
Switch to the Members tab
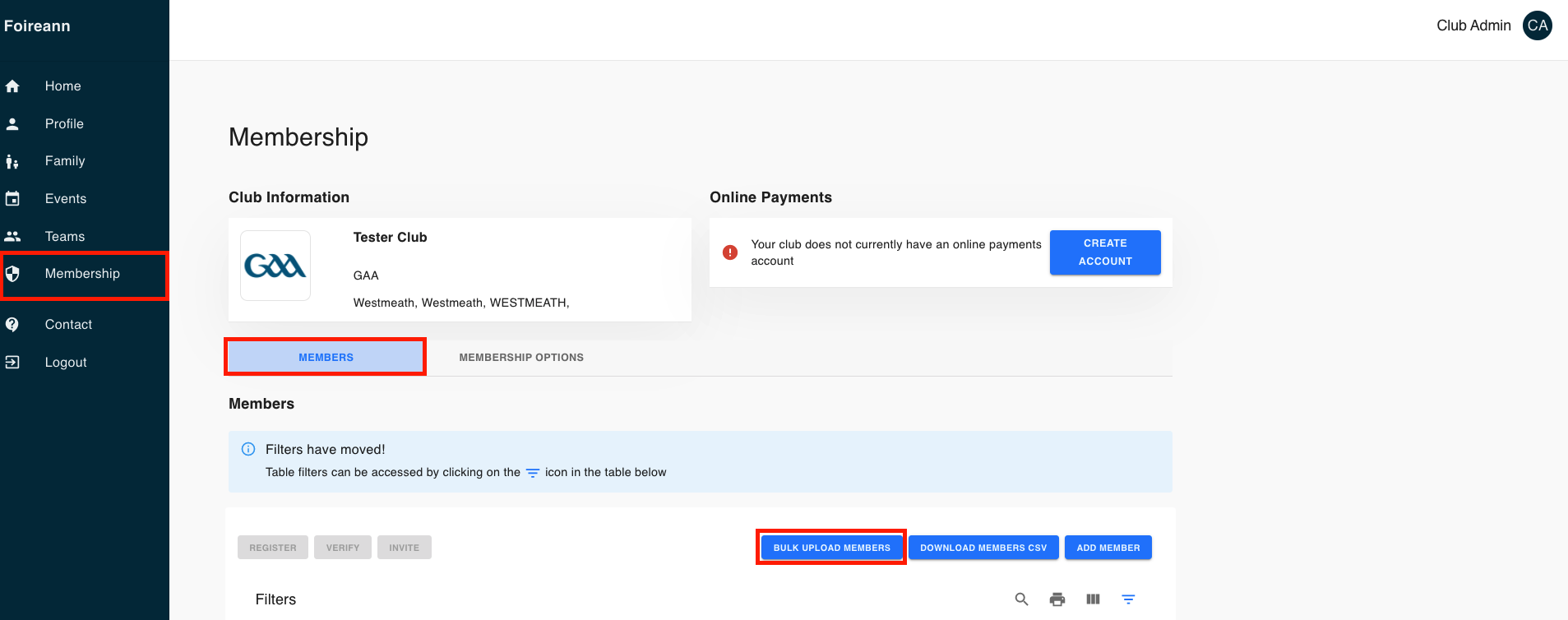coord(326,358)
